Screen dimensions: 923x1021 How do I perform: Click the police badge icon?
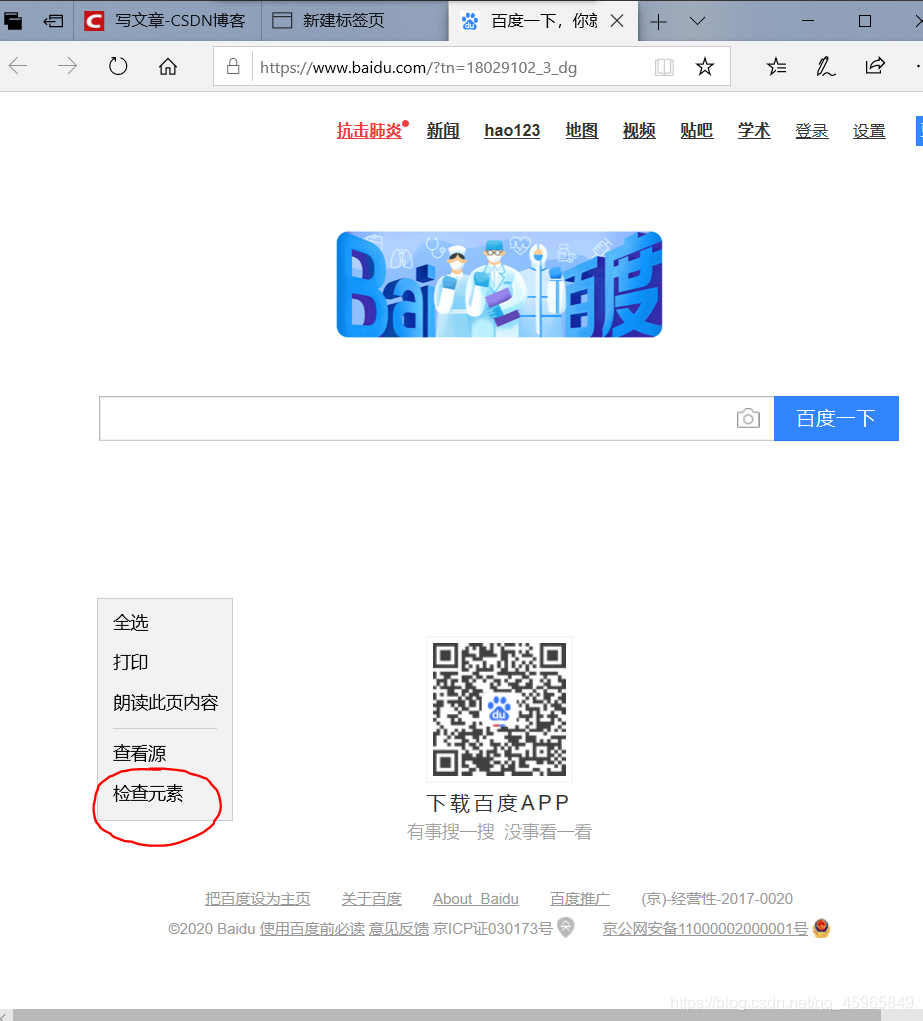coord(821,927)
